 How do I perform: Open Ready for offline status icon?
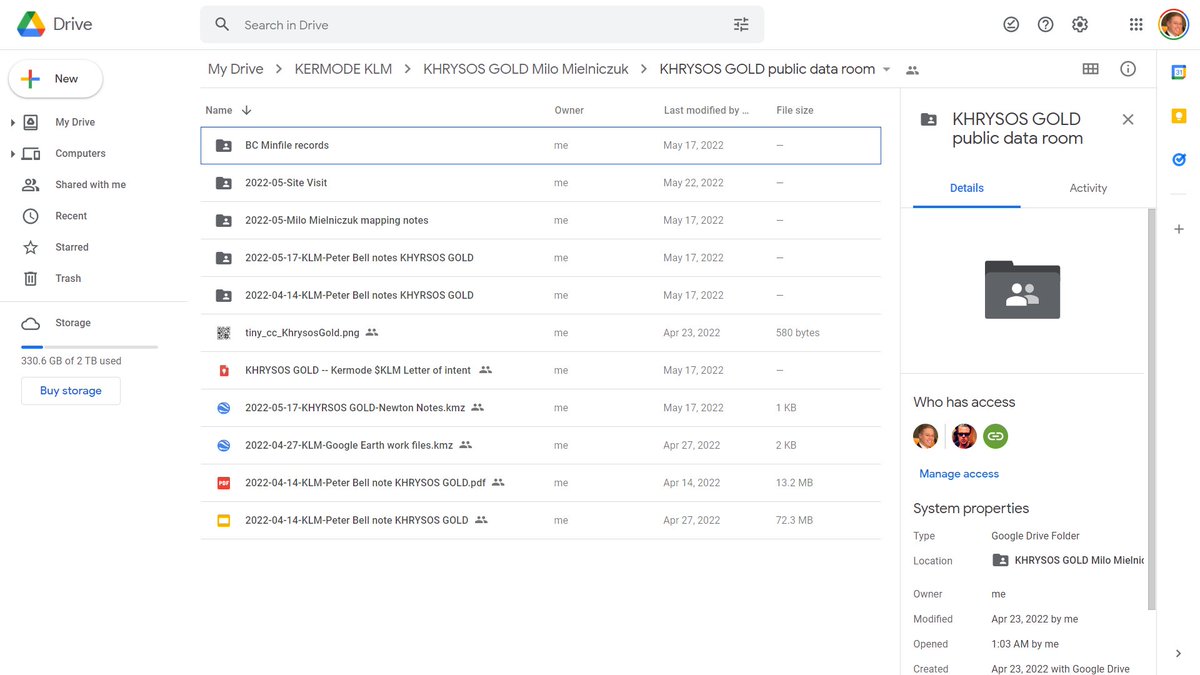point(1011,25)
